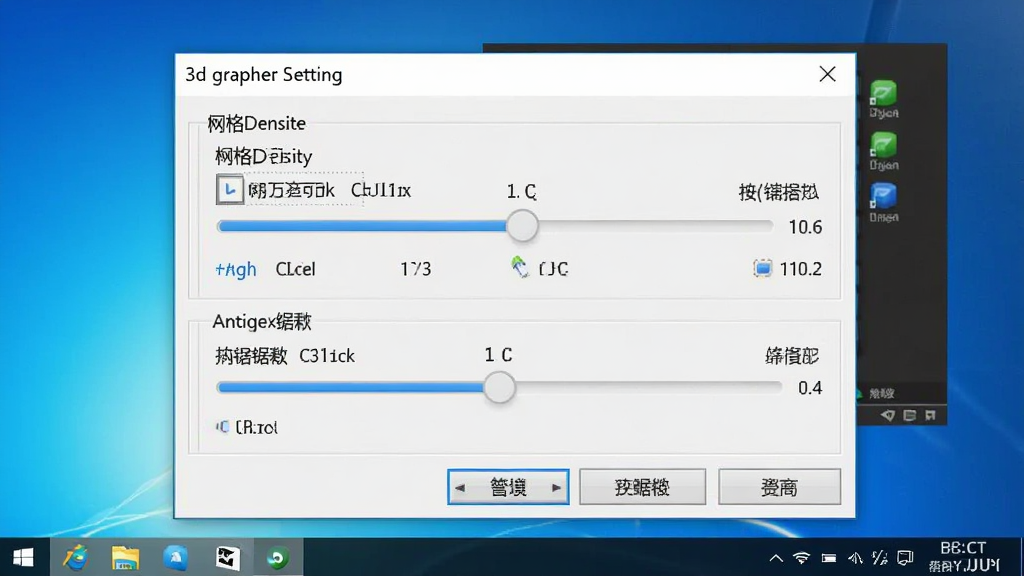
Task: Click right arrow on the focused button
Action: tap(556, 488)
